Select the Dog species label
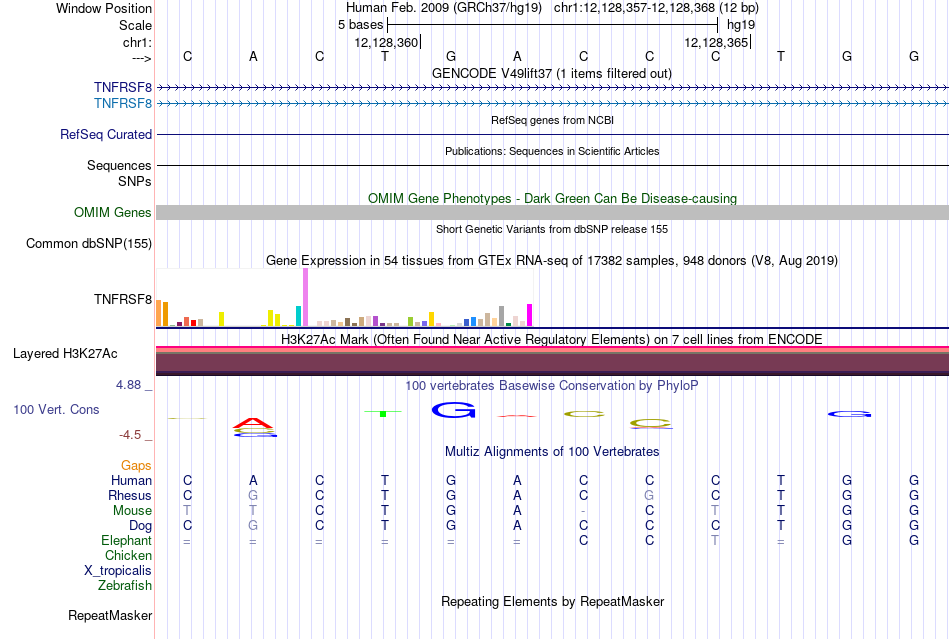 tap(140, 526)
